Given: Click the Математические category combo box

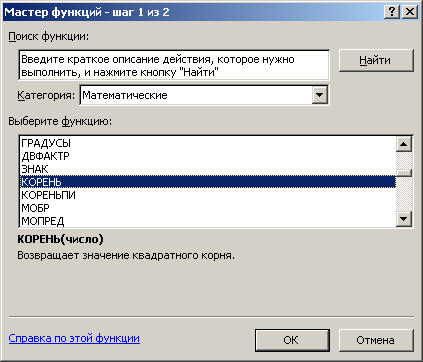Looking at the screenshot, I should [x=204, y=95].
